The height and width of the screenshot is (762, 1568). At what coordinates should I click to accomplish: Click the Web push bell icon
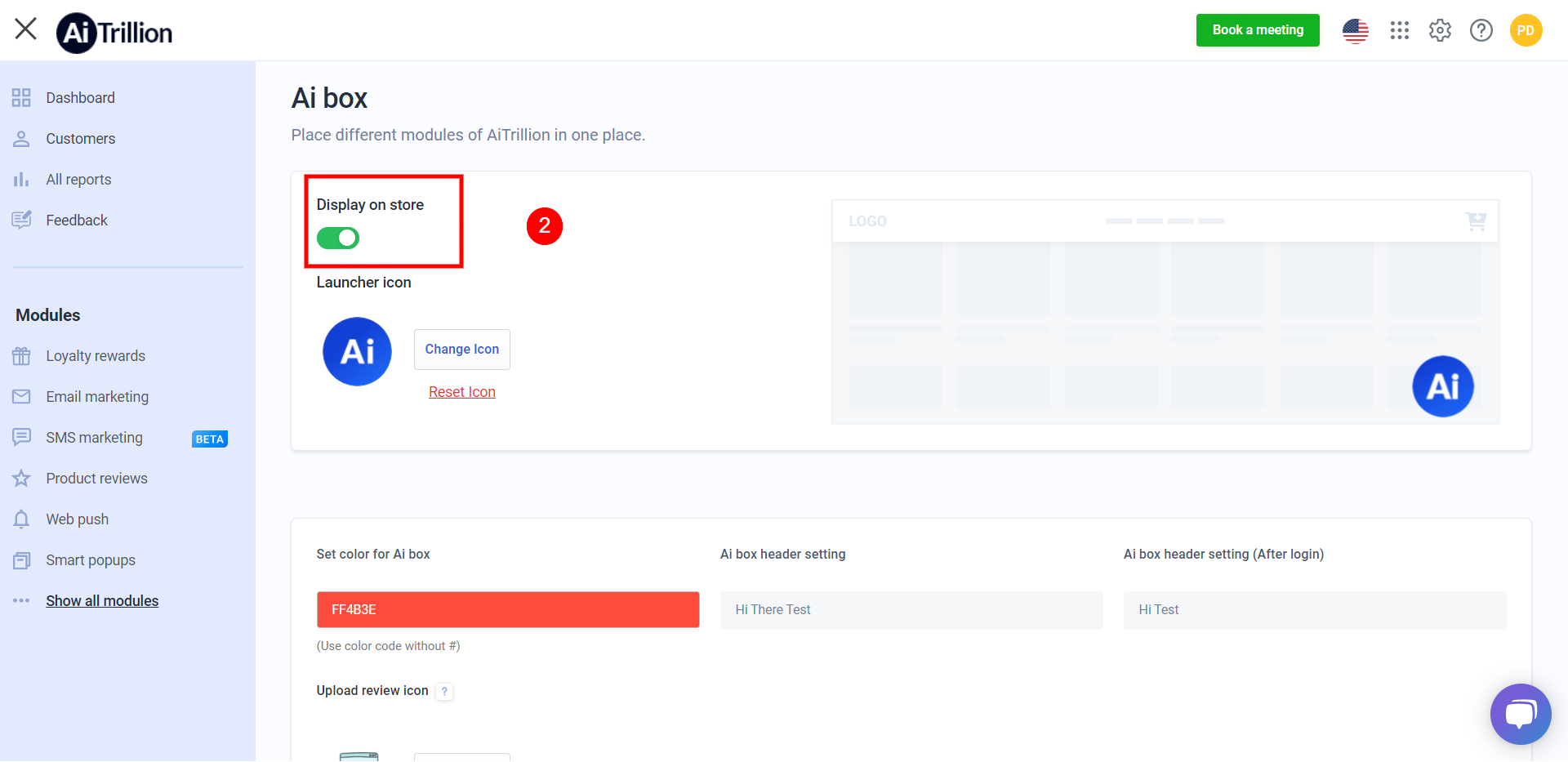[x=21, y=519]
